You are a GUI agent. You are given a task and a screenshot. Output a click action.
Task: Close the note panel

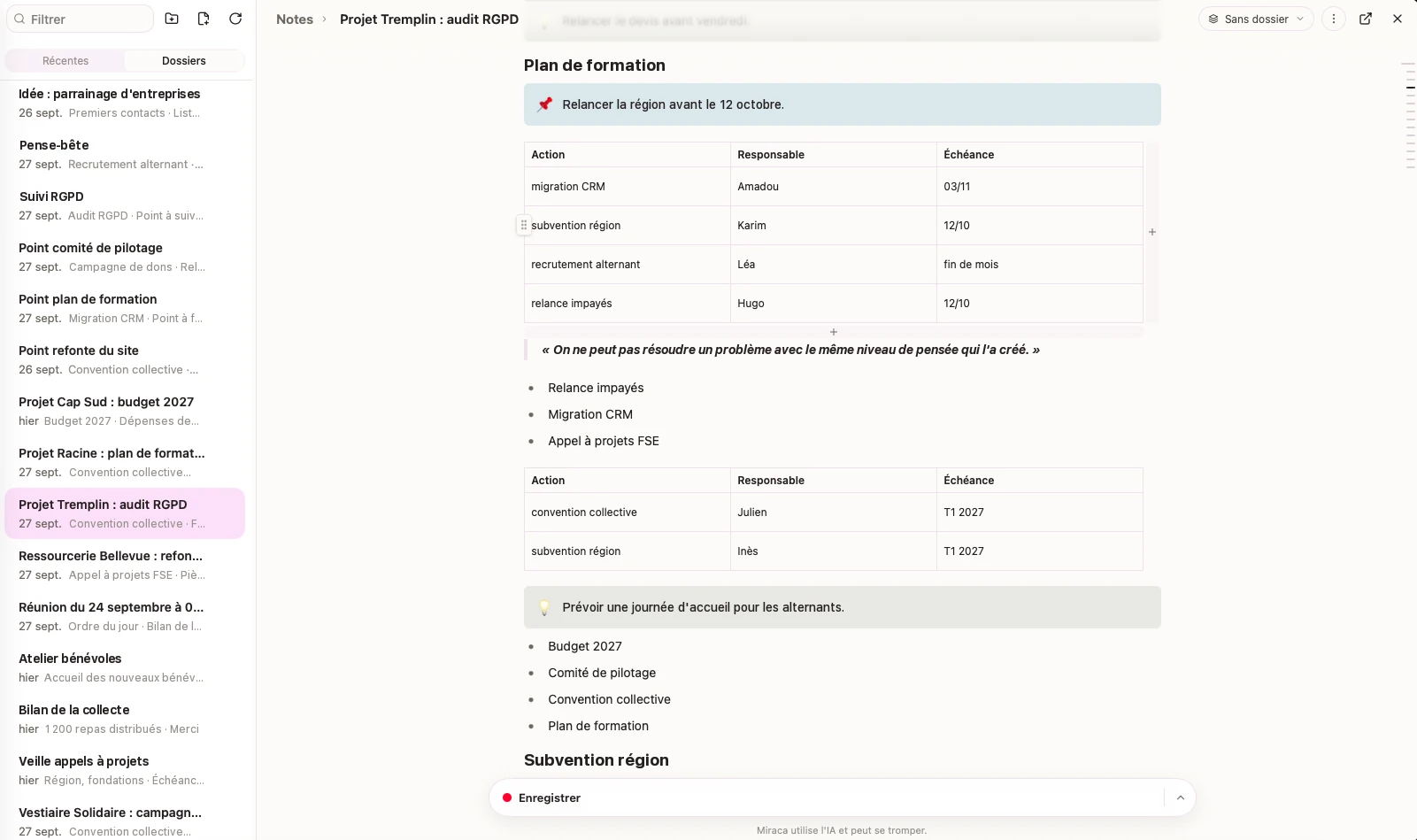point(1398,19)
